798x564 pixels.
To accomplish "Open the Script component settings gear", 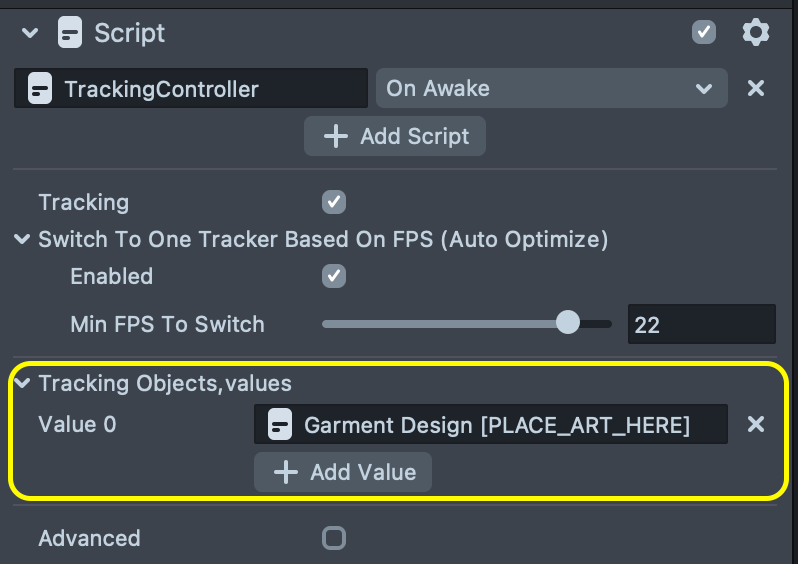I will point(756,33).
